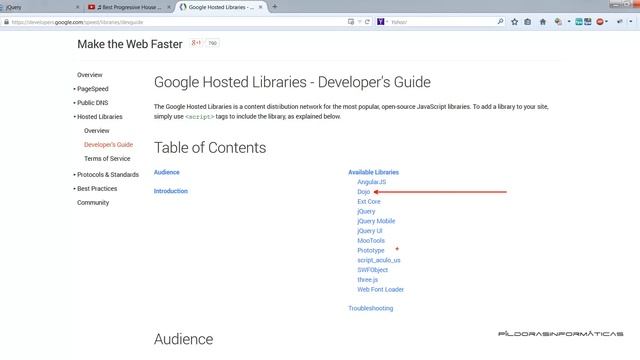Click the Google +1 button
640x360 pixels.
(x=196, y=43)
